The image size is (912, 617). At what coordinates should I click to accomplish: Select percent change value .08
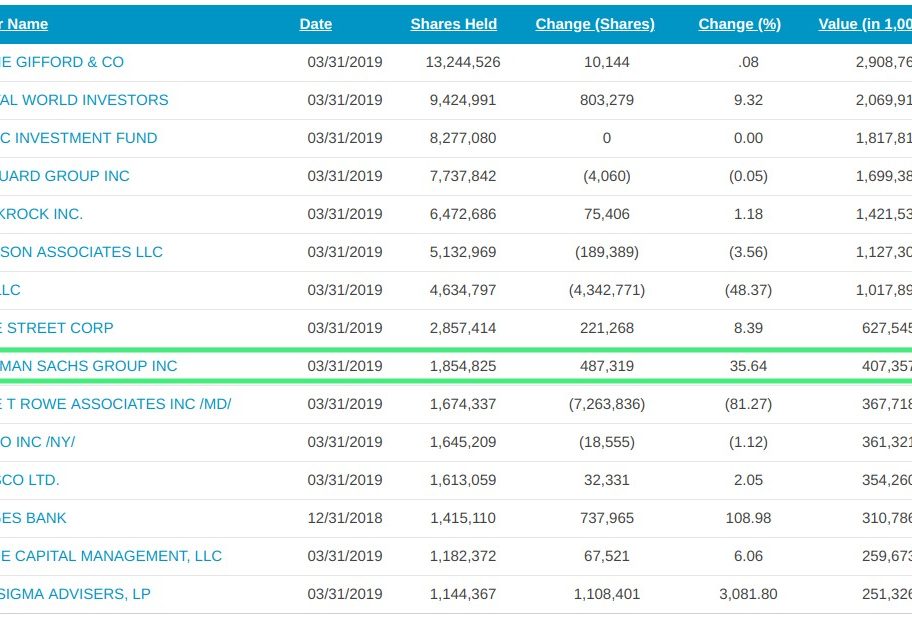pyautogui.click(x=748, y=62)
